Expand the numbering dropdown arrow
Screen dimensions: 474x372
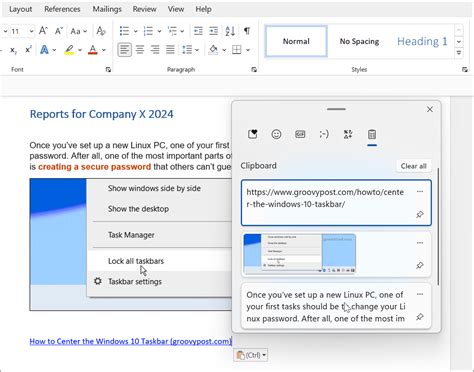(159, 31)
